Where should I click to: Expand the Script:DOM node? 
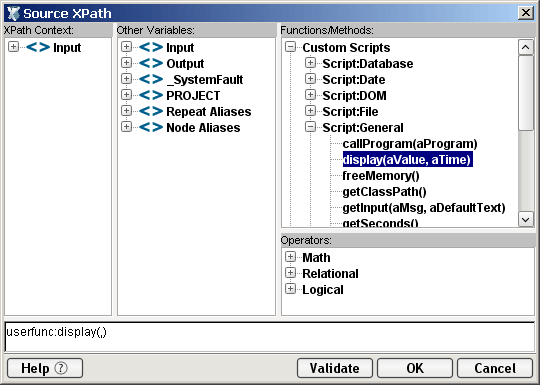click(310, 95)
